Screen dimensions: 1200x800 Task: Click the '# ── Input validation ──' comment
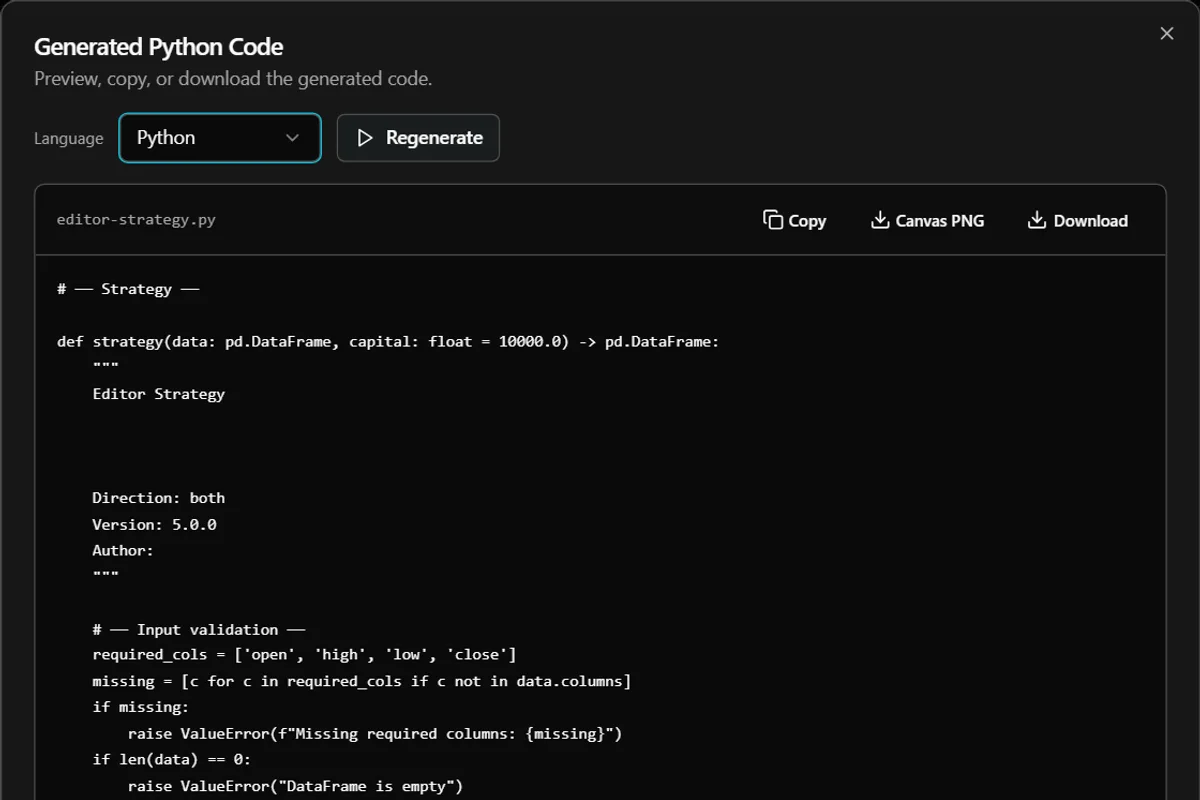[199, 629]
